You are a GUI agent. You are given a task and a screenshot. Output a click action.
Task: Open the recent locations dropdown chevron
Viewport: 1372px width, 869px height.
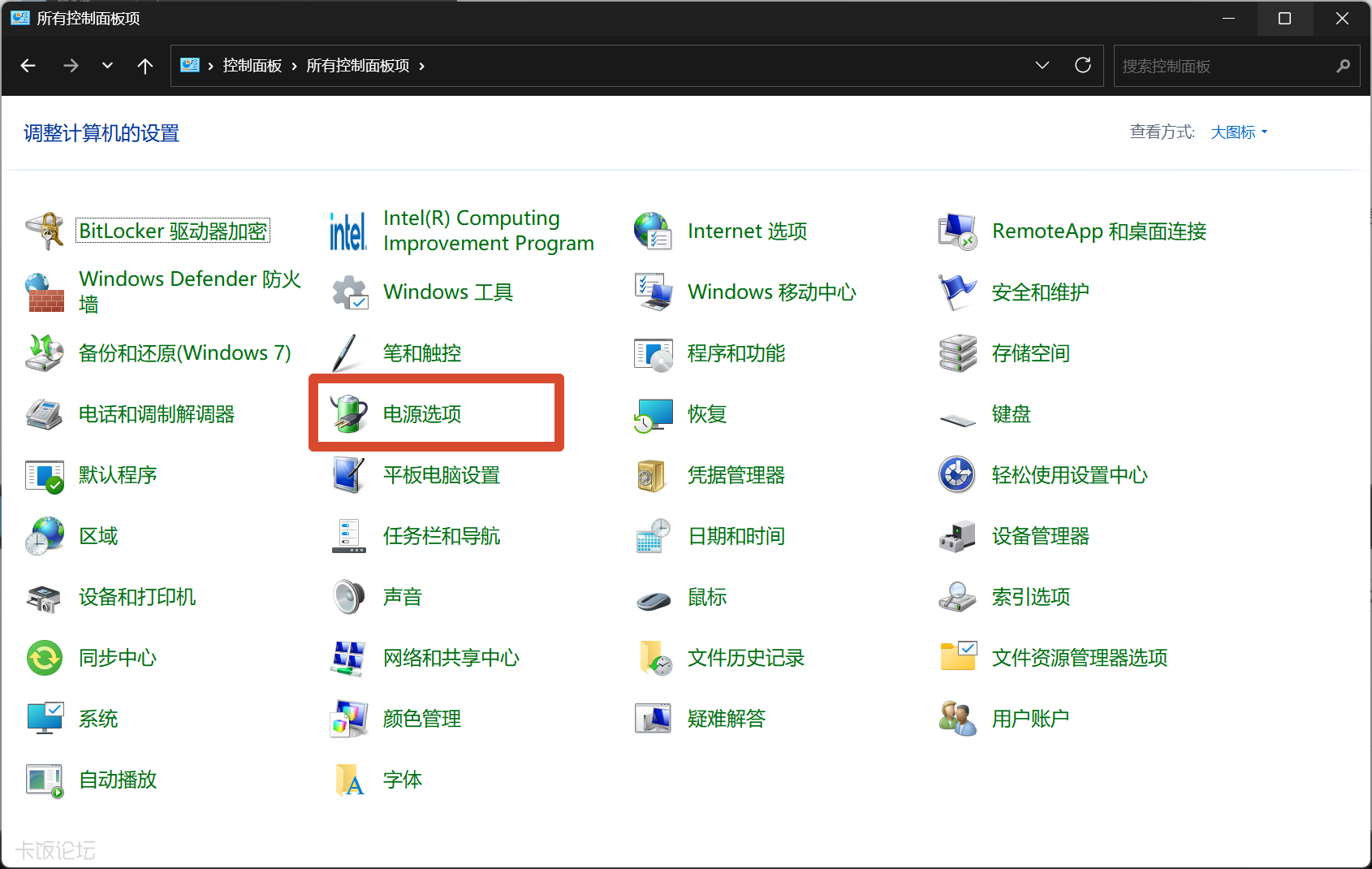tap(107, 66)
